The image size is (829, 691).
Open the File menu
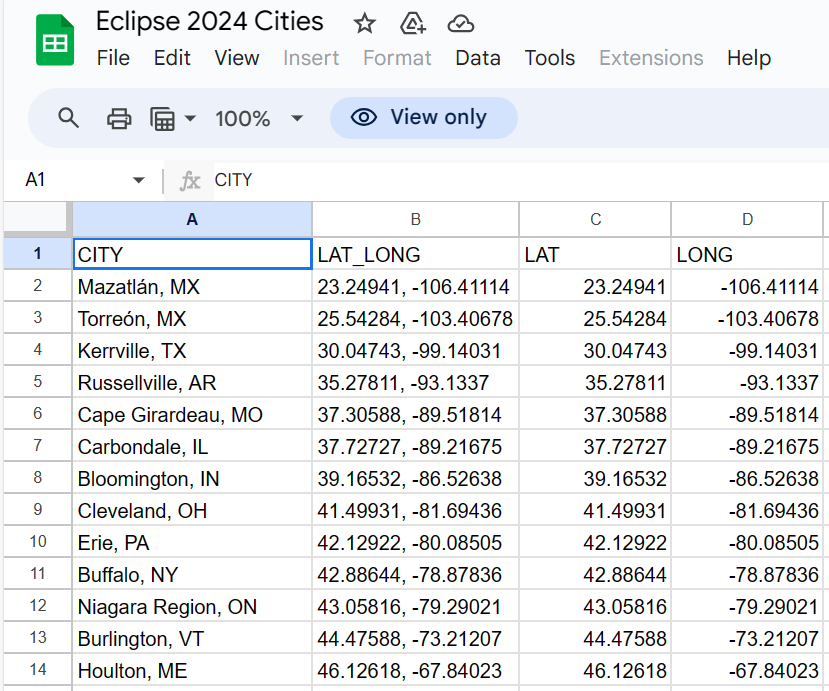tap(113, 58)
